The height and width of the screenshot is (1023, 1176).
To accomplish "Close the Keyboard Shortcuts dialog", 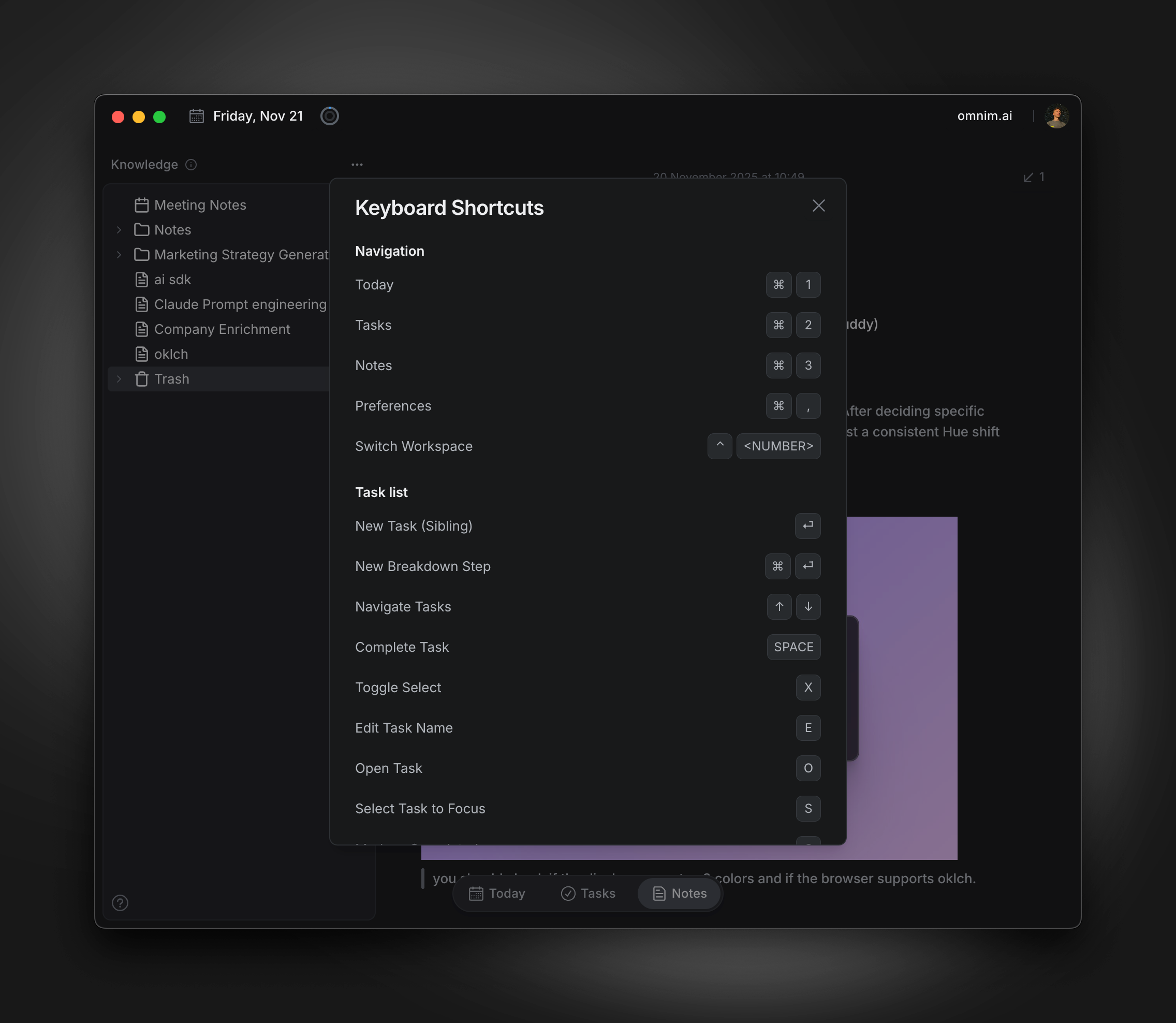I will coord(818,206).
